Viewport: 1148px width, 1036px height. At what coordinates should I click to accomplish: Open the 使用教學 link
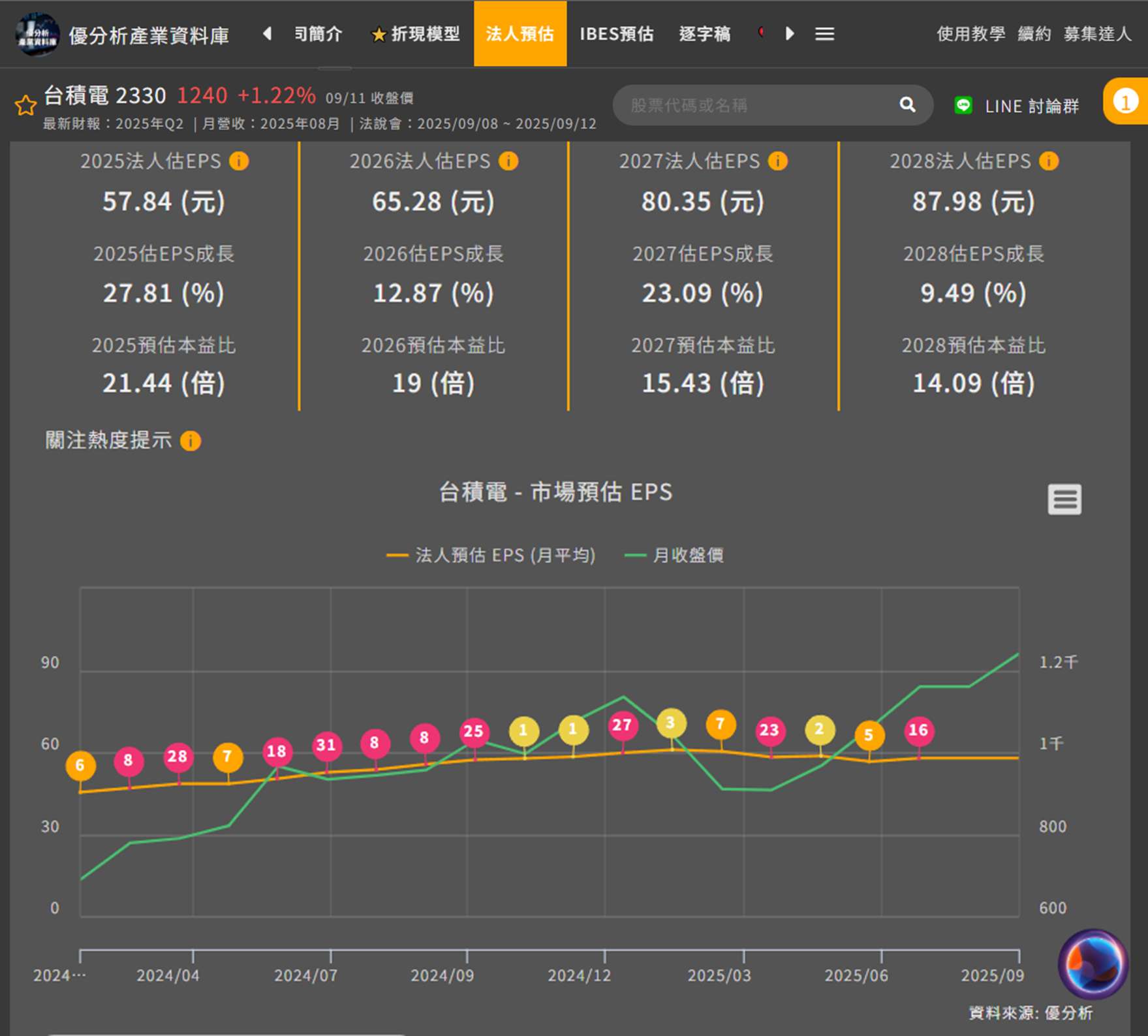pyautogui.click(x=971, y=34)
